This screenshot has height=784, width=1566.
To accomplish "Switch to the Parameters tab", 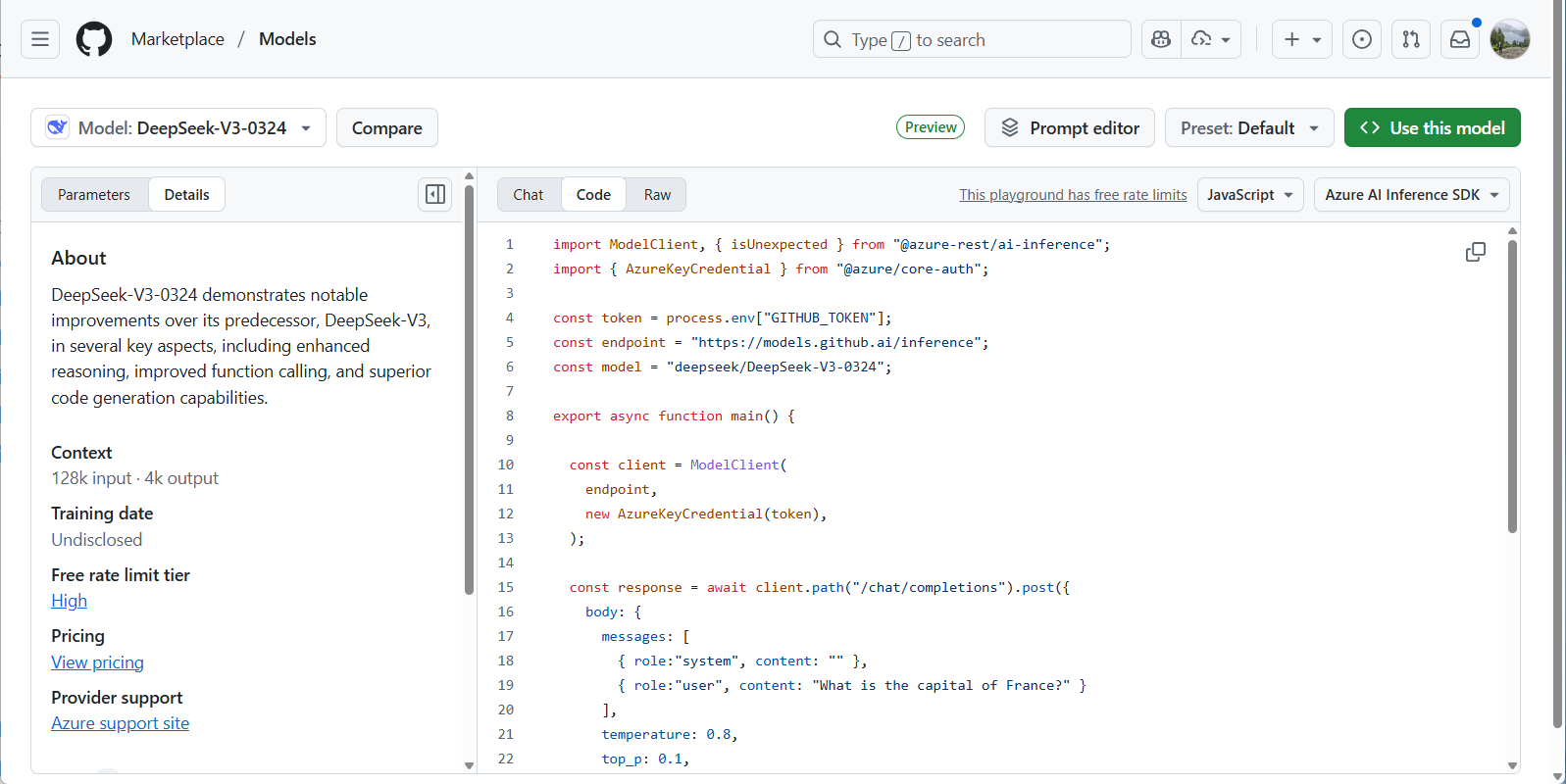I will coord(94,195).
